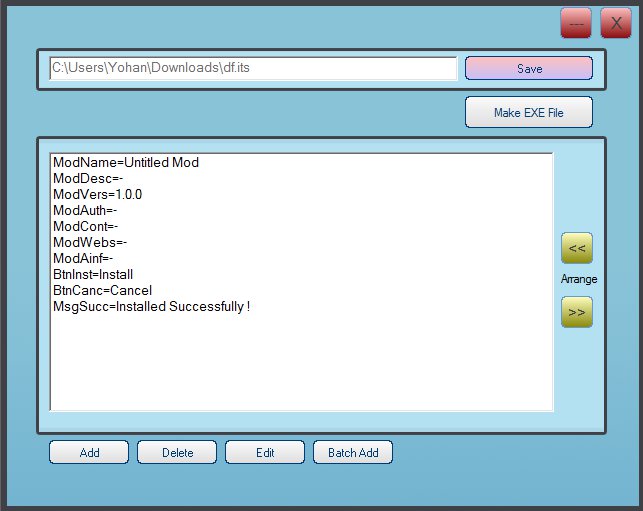Click the move up << arrange button
The image size is (643, 511).
coord(578,247)
